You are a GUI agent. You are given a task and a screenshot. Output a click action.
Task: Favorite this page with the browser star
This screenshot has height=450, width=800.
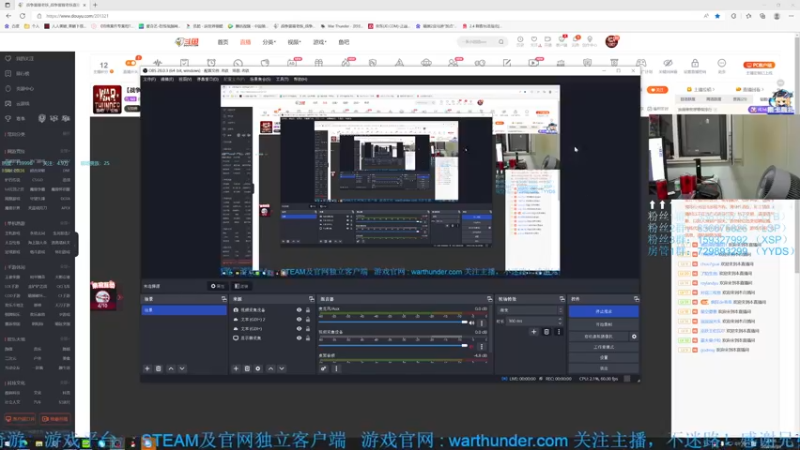tap(717, 16)
